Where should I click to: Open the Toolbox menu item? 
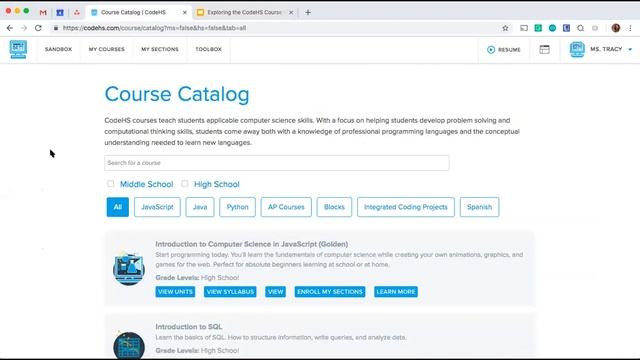209,49
